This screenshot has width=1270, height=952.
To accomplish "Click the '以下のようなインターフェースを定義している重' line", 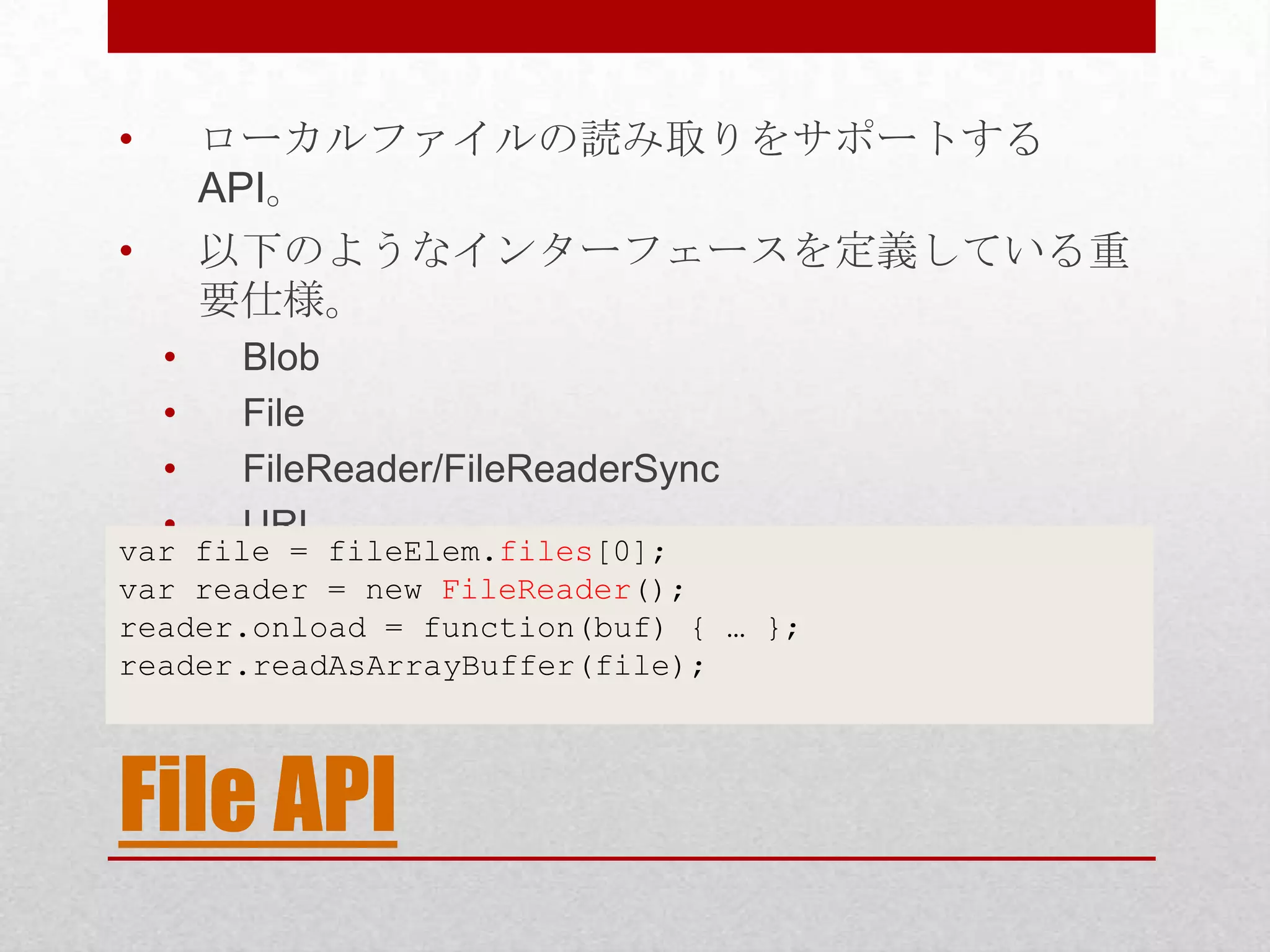I will pyautogui.click(x=664, y=250).
